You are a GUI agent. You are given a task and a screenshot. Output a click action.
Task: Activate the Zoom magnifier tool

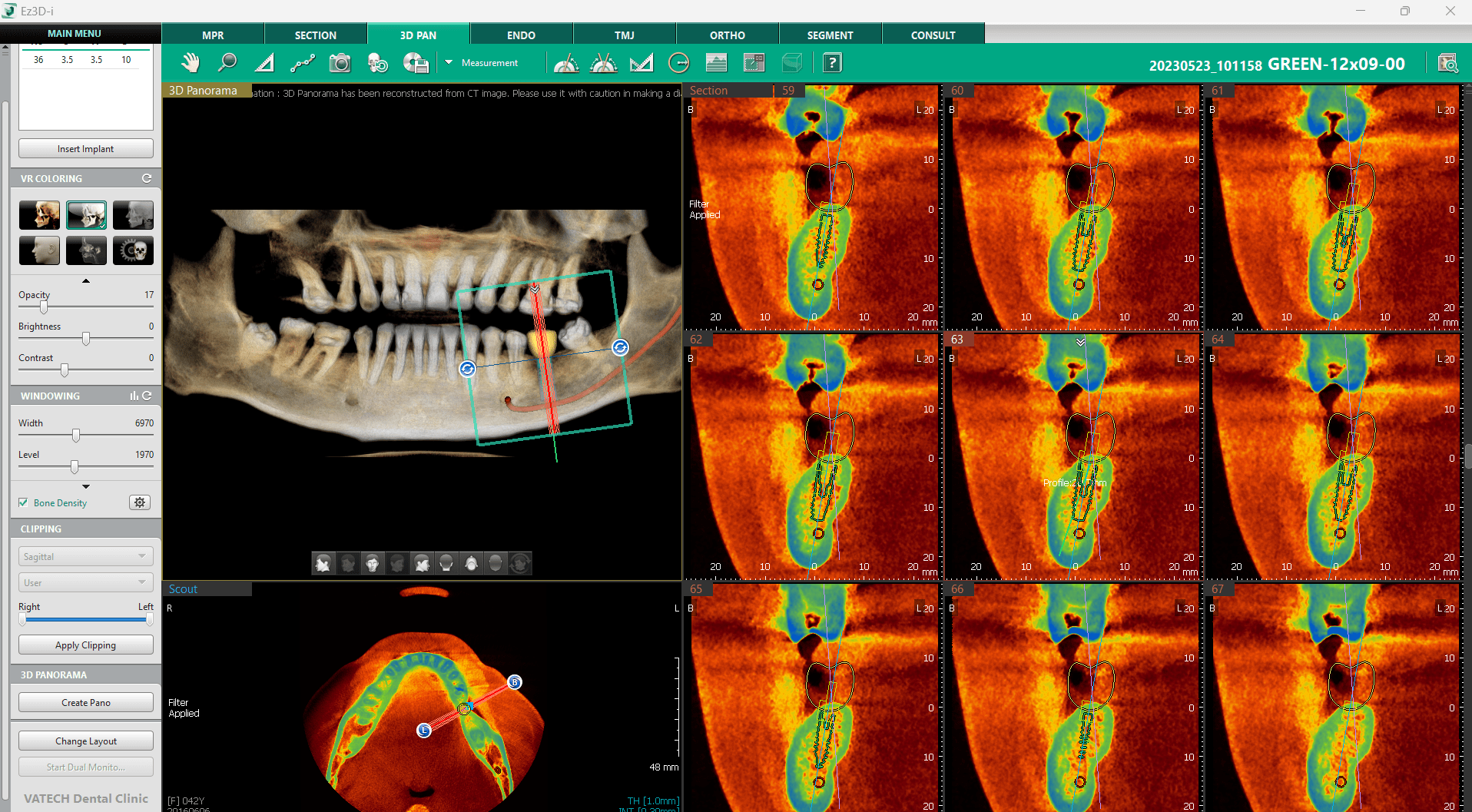coord(227,63)
